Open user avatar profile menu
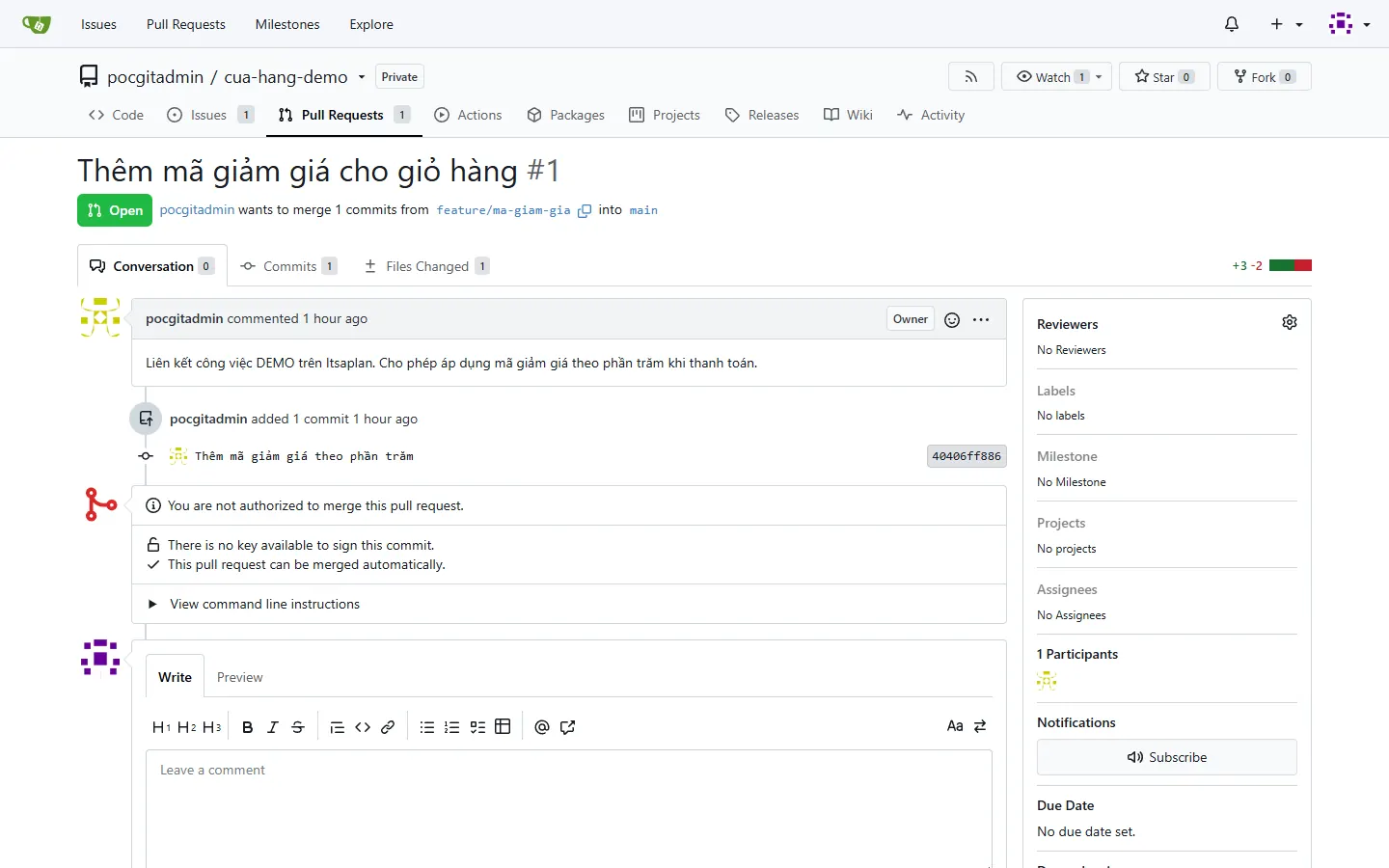Viewport: 1389px width, 868px height. pos(1349,24)
